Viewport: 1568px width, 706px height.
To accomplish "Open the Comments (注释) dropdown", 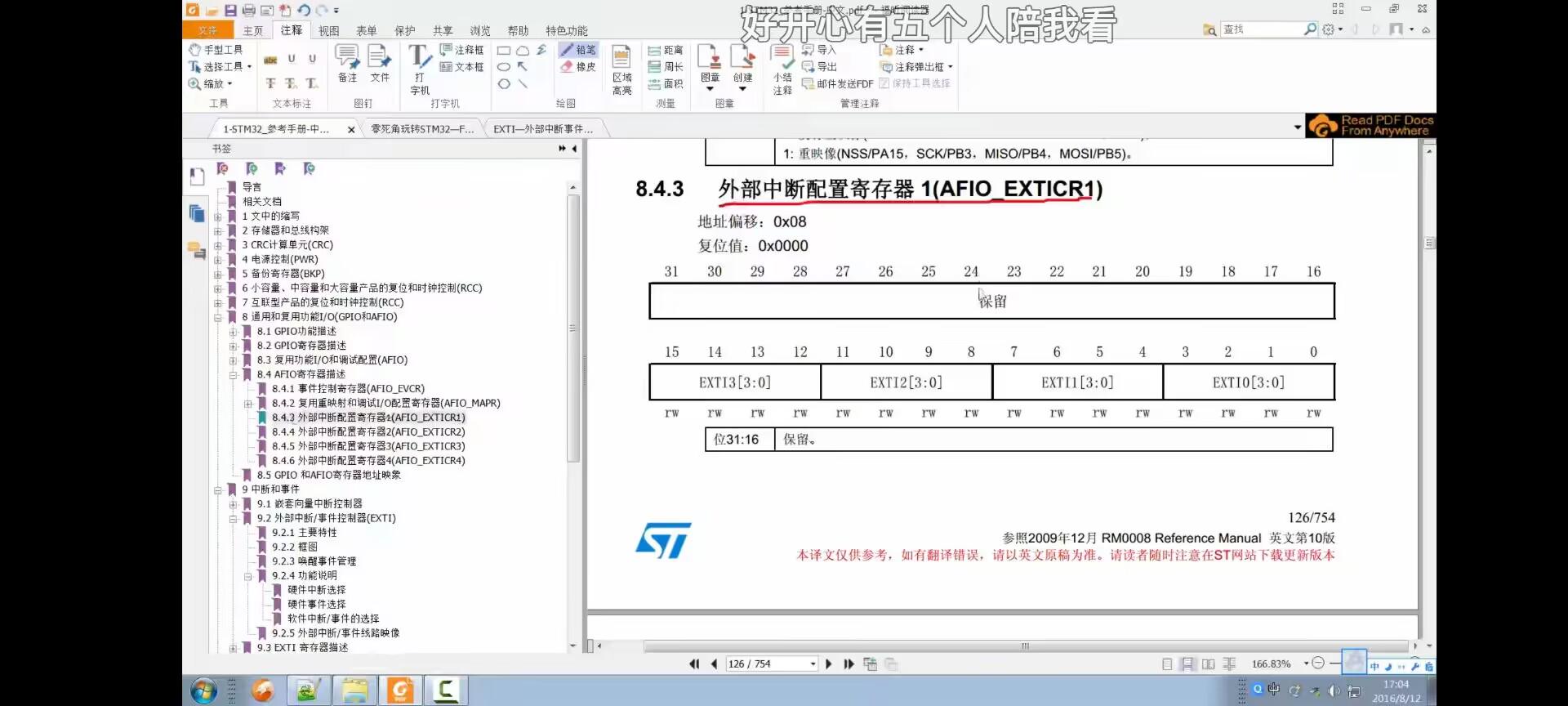I will (902, 50).
